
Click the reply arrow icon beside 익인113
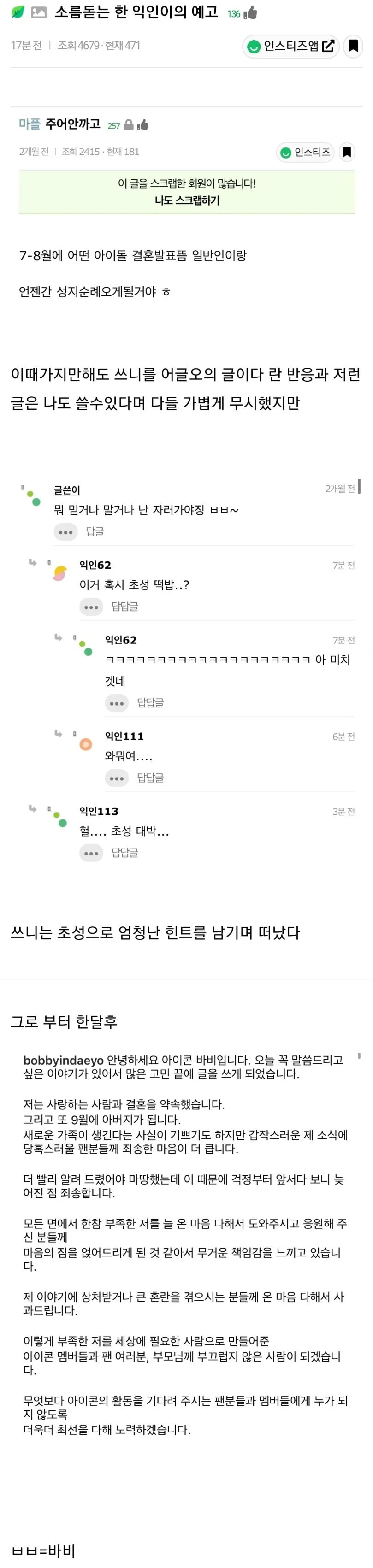(33, 808)
